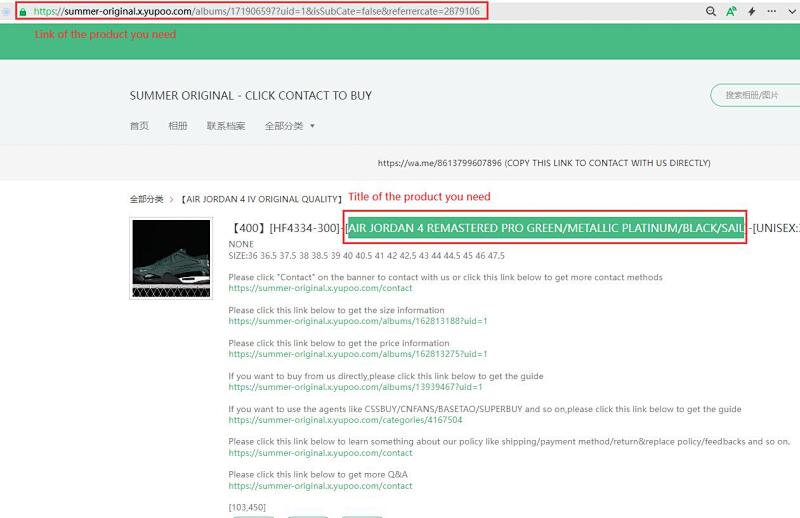Open the three-dots browser menu
The width and height of the screenshot is (800, 518).
pyautogui.click(x=771, y=11)
